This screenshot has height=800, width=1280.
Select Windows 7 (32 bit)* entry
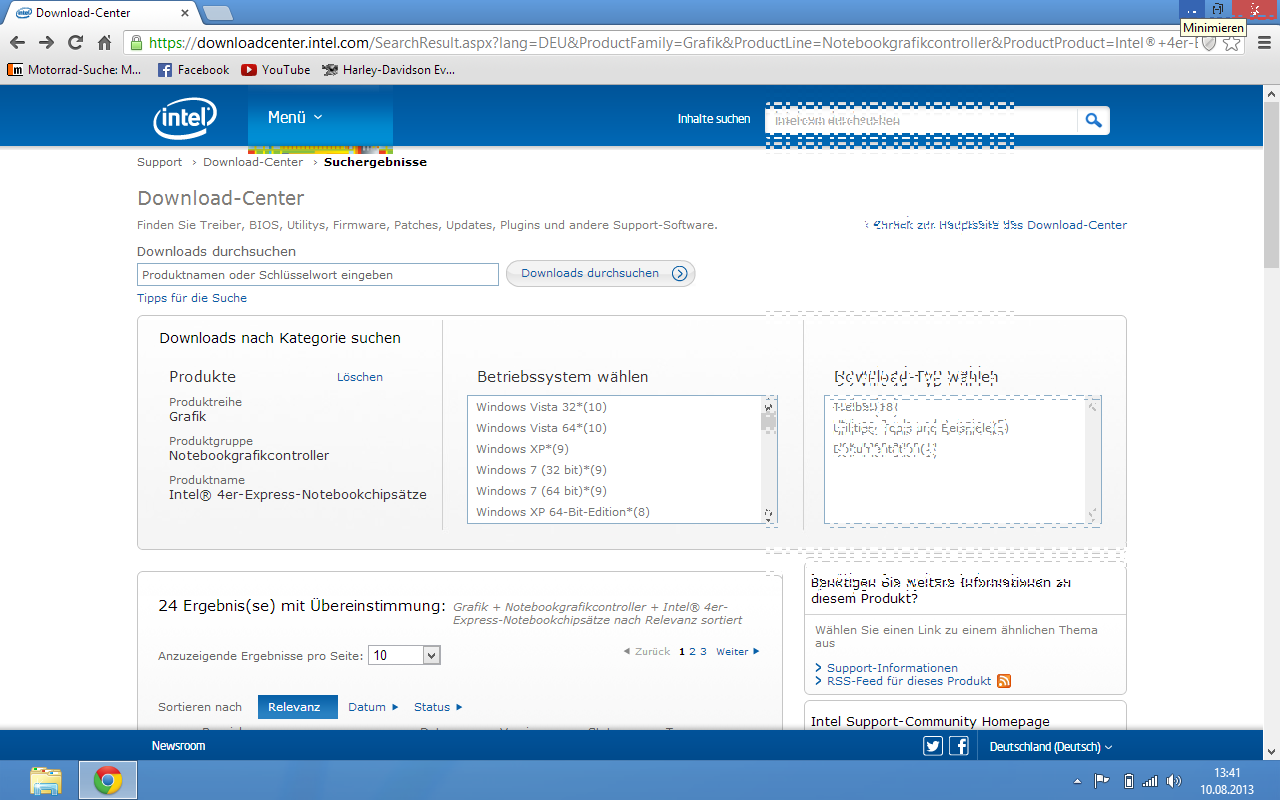click(541, 470)
